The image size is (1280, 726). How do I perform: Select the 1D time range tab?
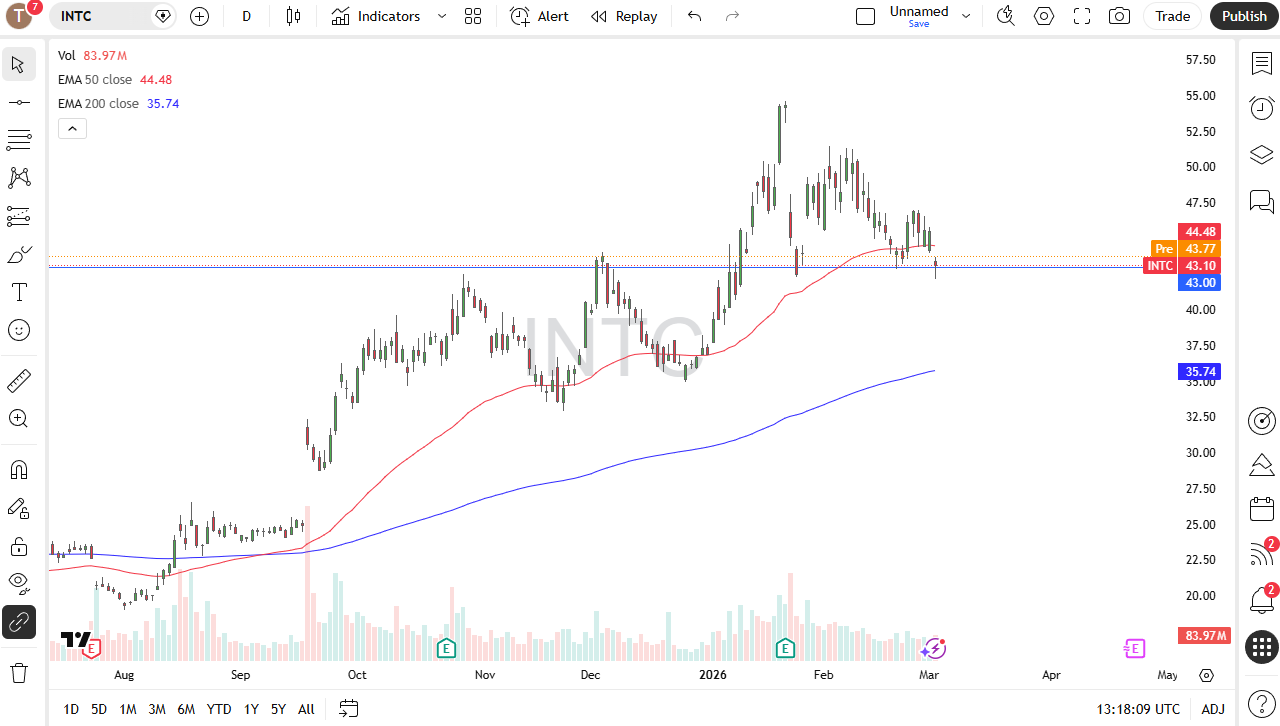click(71, 709)
